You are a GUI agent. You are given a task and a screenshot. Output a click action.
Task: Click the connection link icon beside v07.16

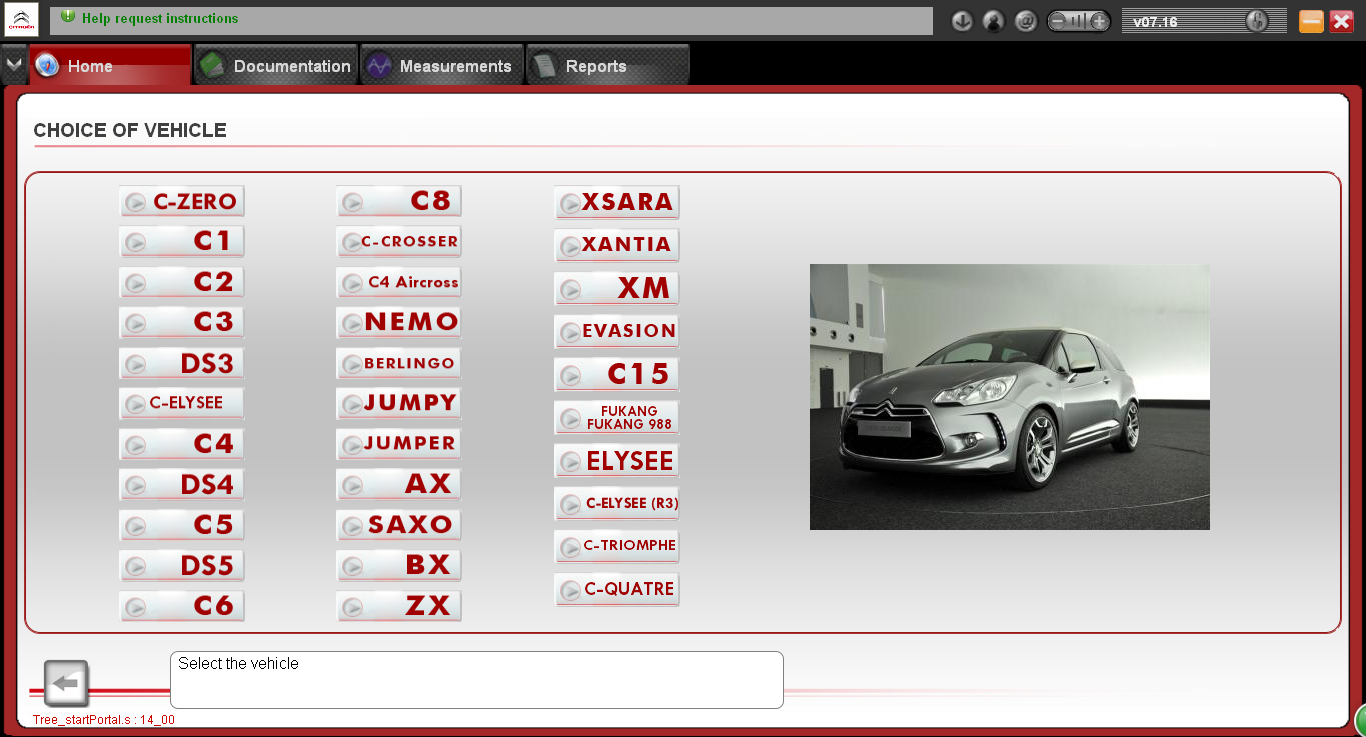point(1257,21)
